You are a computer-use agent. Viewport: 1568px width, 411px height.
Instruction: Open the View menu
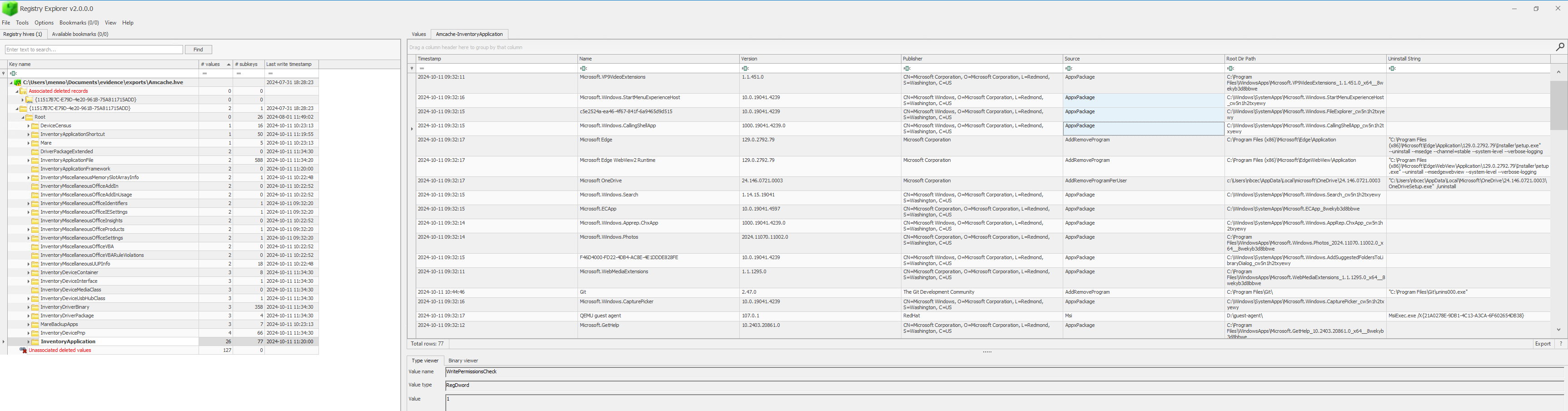click(x=110, y=23)
